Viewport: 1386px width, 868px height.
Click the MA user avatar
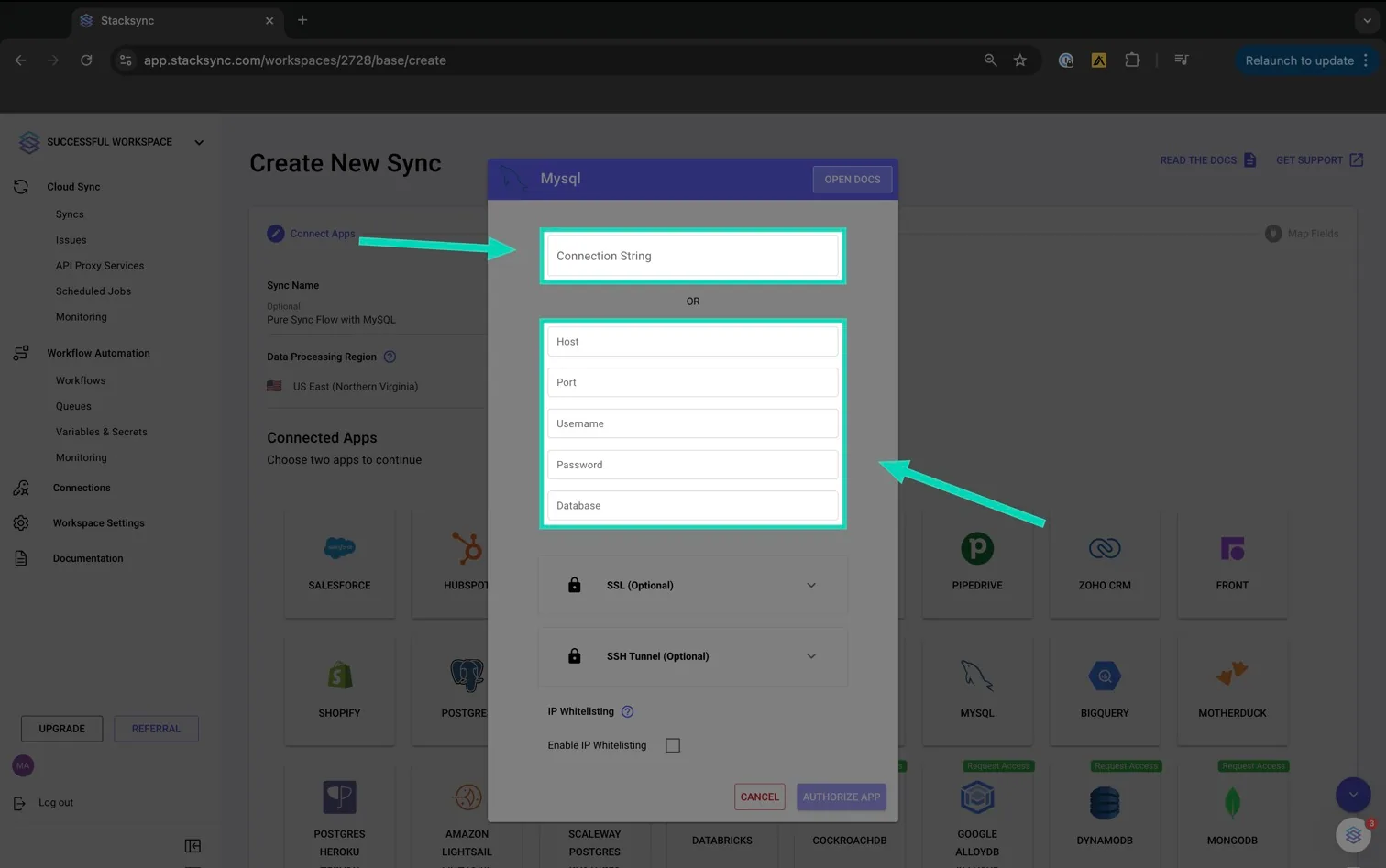(x=23, y=765)
